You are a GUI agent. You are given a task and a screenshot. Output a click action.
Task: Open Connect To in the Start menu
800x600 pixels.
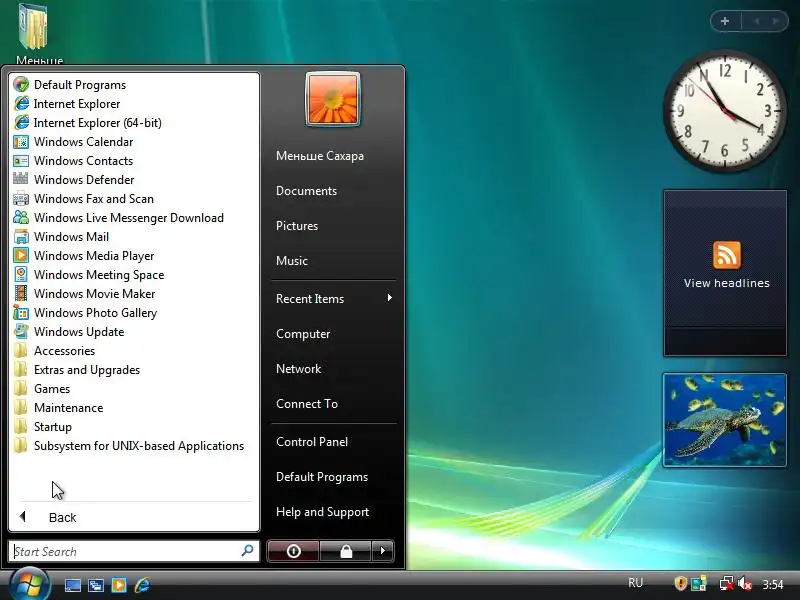point(307,404)
